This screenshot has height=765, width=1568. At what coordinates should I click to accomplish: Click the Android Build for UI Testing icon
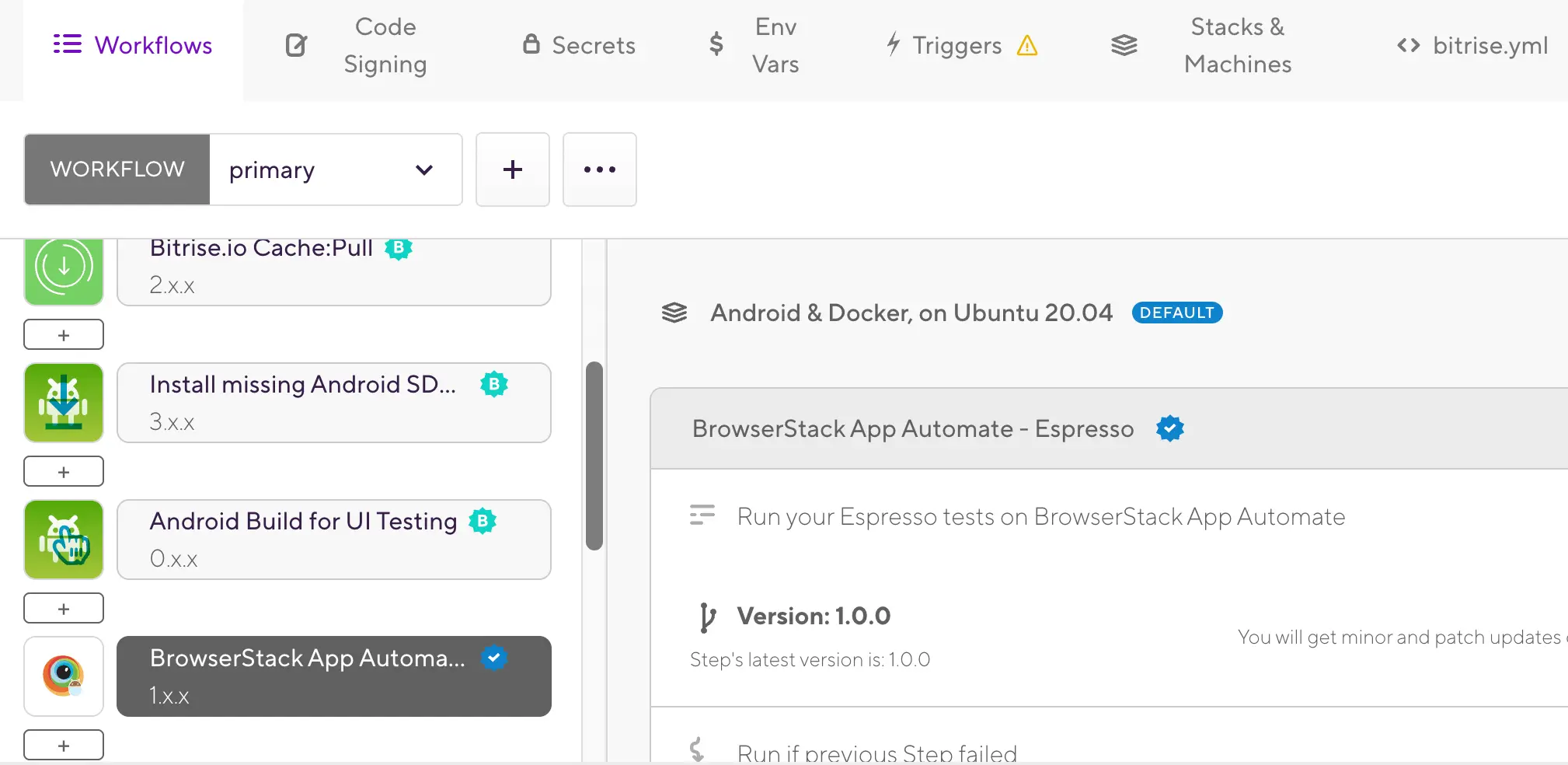pos(64,540)
